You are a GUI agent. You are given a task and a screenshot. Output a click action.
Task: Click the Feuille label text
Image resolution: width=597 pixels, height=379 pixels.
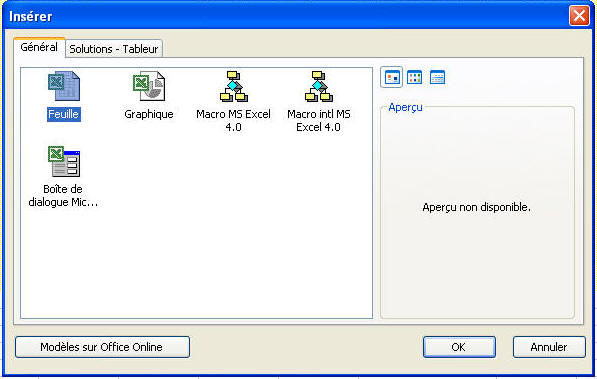pos(64,114)
